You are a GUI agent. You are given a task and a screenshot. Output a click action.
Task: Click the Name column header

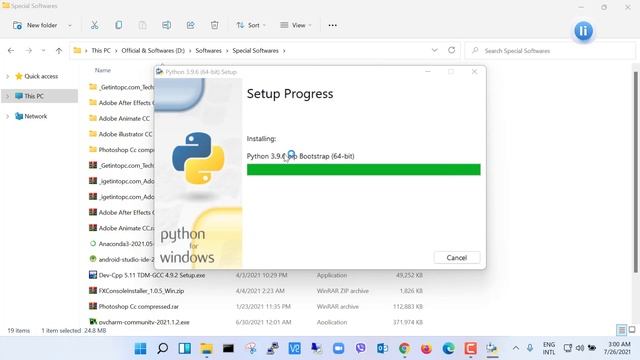(103, 70)
